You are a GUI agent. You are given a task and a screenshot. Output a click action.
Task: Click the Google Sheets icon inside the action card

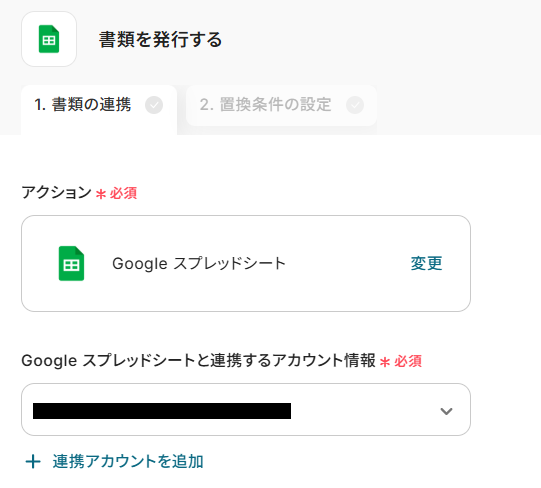coord(71,263)
